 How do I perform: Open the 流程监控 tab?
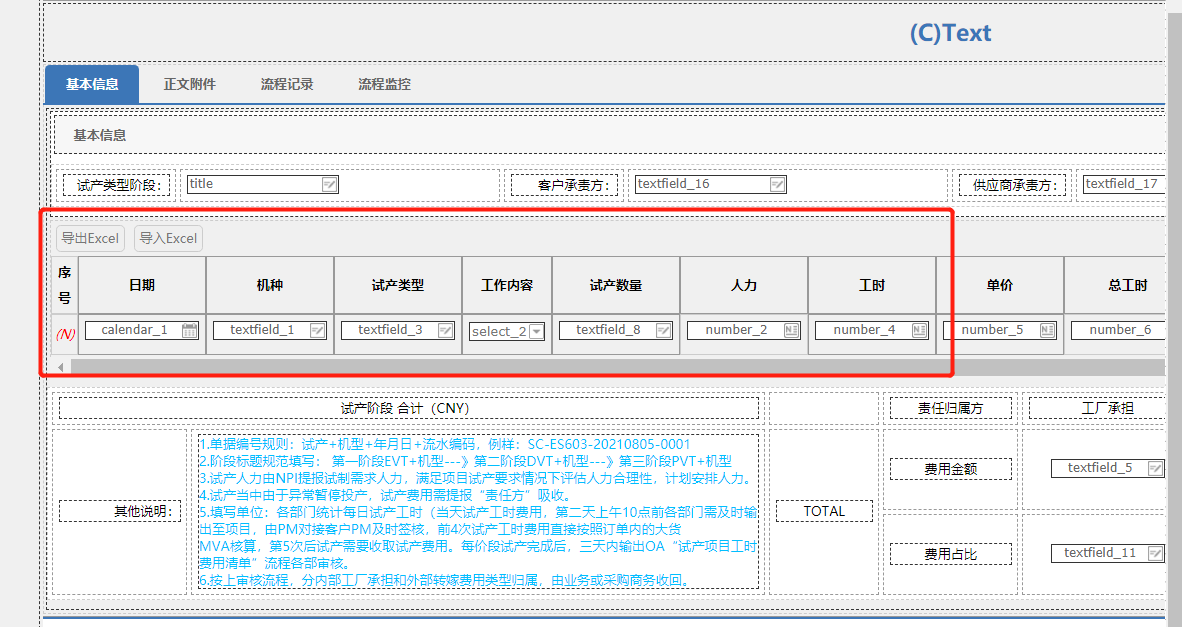[384, 84]
